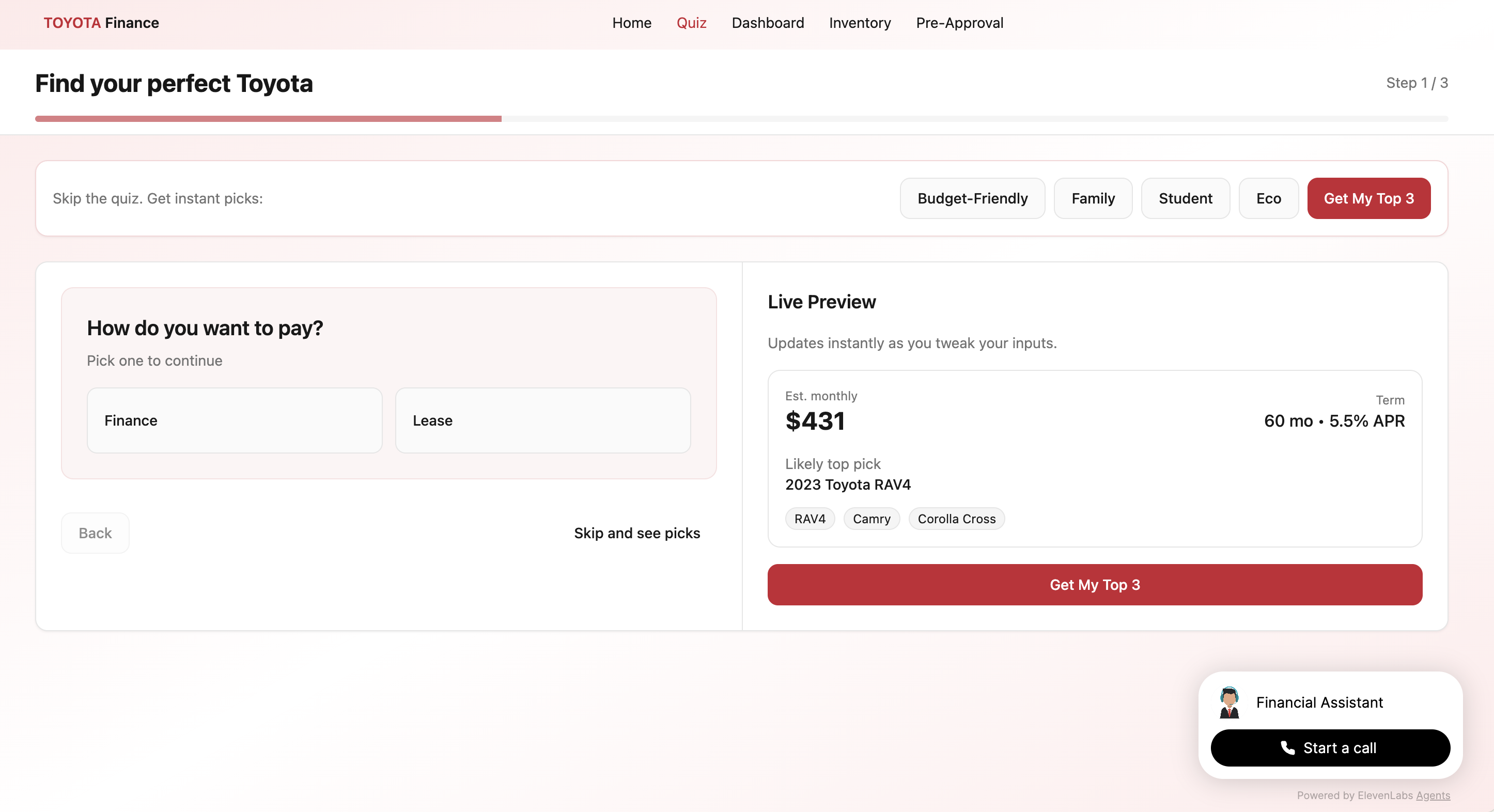Click the TOYOTA Finance logo

click(x=101, y=23)
